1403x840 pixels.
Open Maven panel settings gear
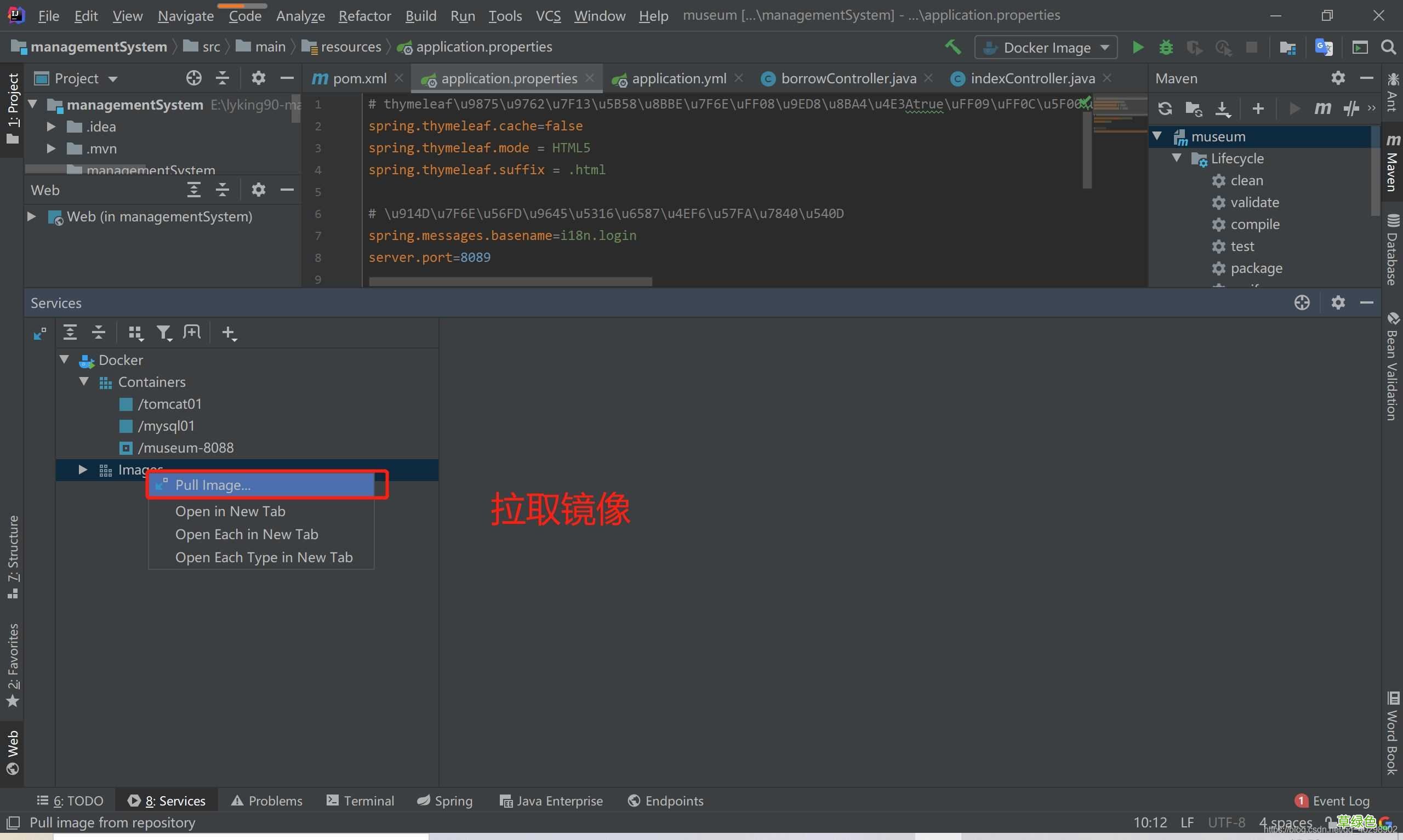click(1338, 78)
